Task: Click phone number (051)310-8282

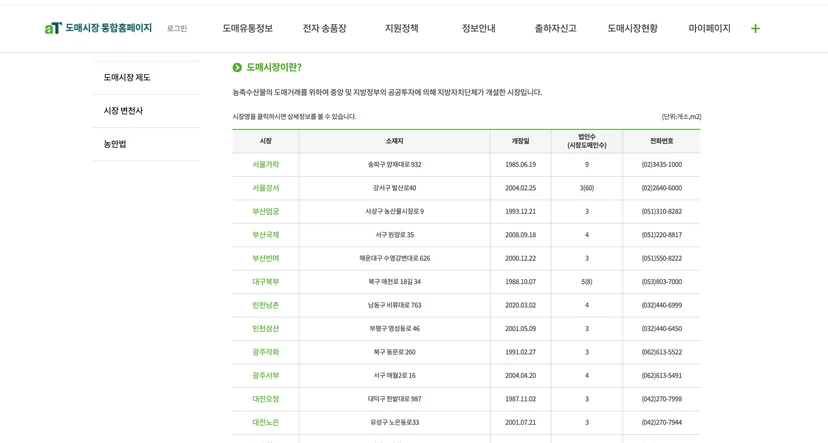Action: coord(662,211)
